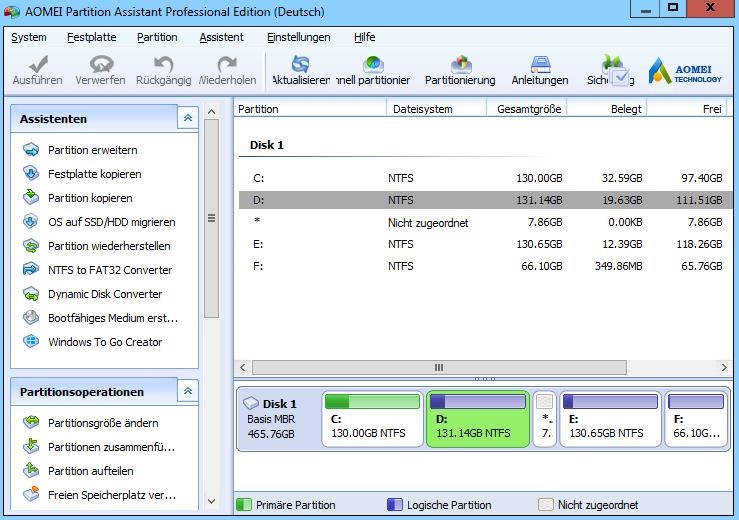Viewport: 739px width, 520px height.
Task: Select the C: partition block in disk map
Action: point(372,419)
